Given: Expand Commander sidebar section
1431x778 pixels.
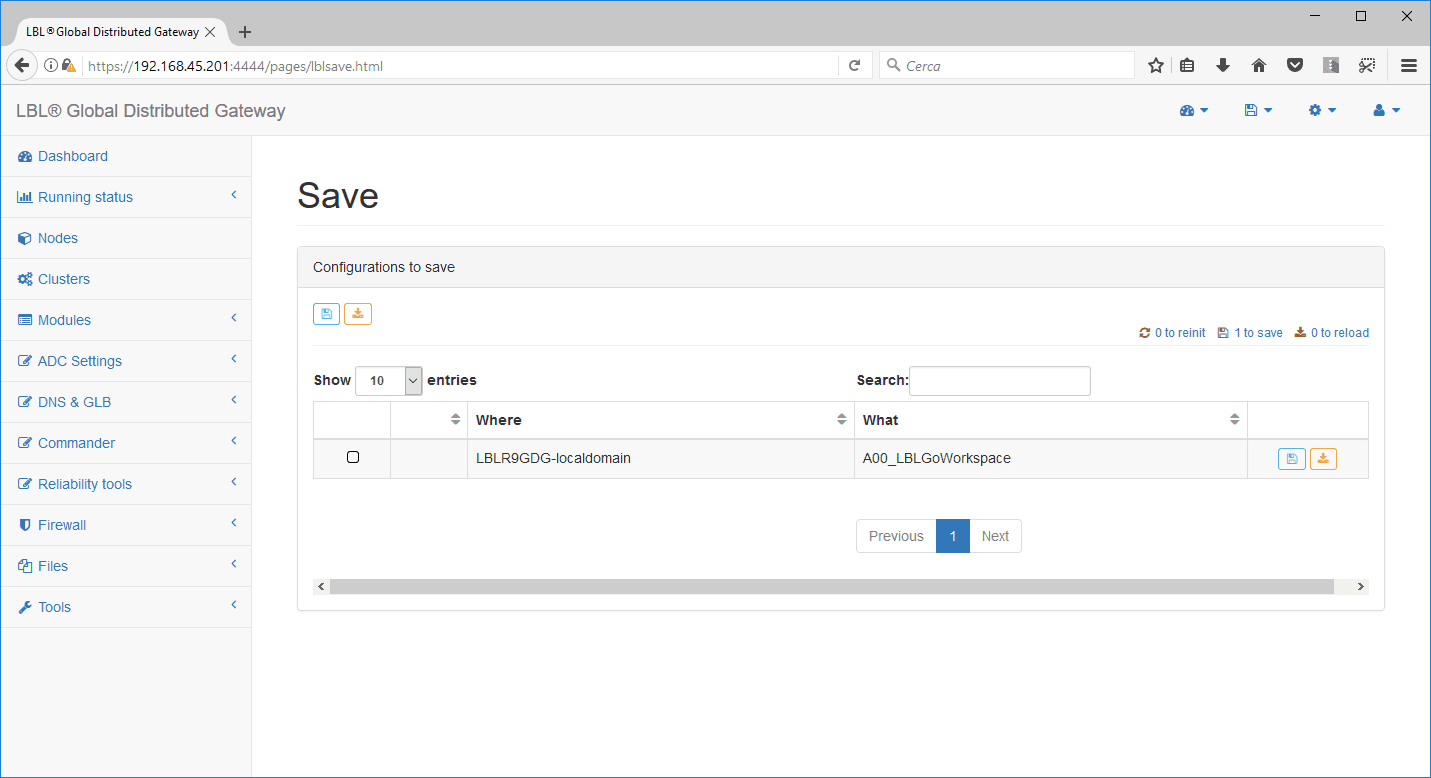Looking at the screenshot, I should coord(126,443).
